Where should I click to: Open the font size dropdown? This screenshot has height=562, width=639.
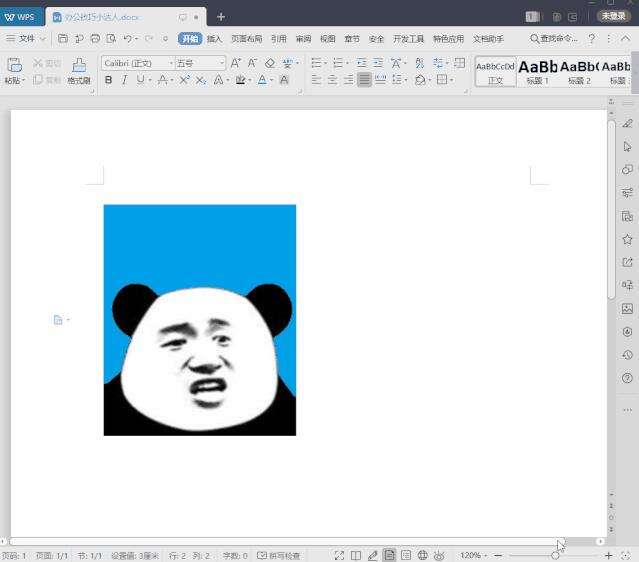(x=222, y=63)
